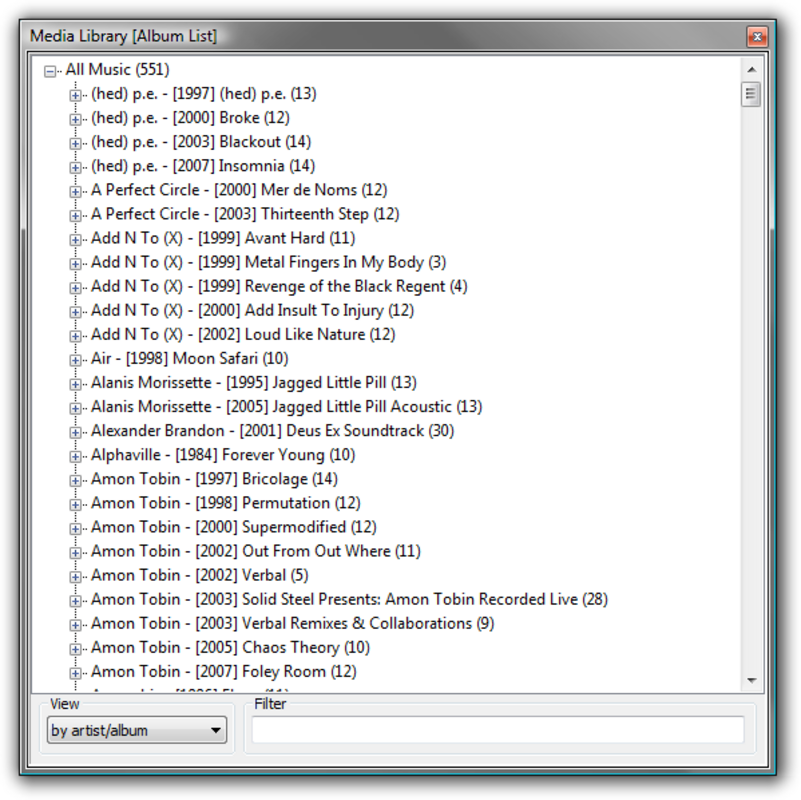Expand "Alphaville - [1984] Forever Young"
The image size is (801, 800).
pyautogui.click(x=75, y=455)
